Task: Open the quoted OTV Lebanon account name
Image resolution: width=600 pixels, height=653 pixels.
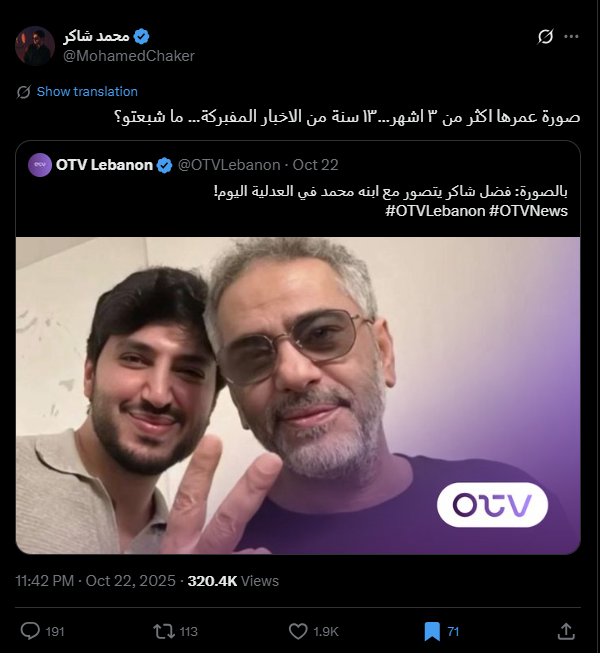Action: pos(104,165)
